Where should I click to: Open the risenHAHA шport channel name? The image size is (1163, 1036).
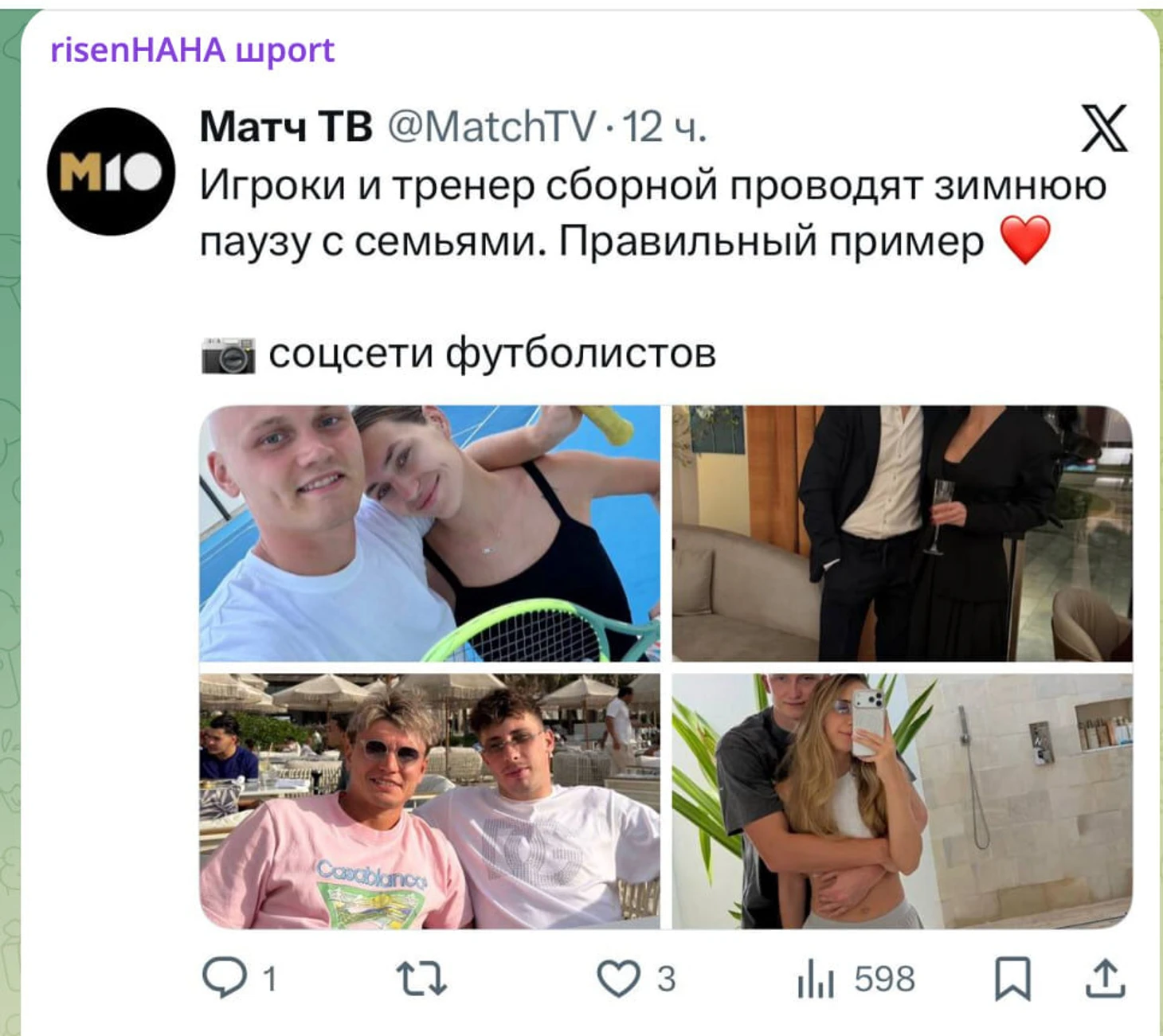tap(192, 50)
